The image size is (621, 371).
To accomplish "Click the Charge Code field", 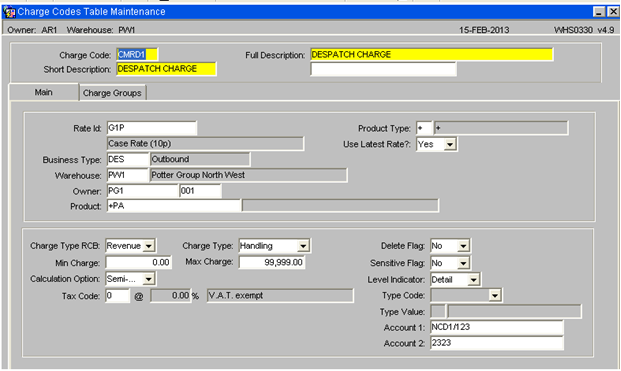I will click(137, 55).
